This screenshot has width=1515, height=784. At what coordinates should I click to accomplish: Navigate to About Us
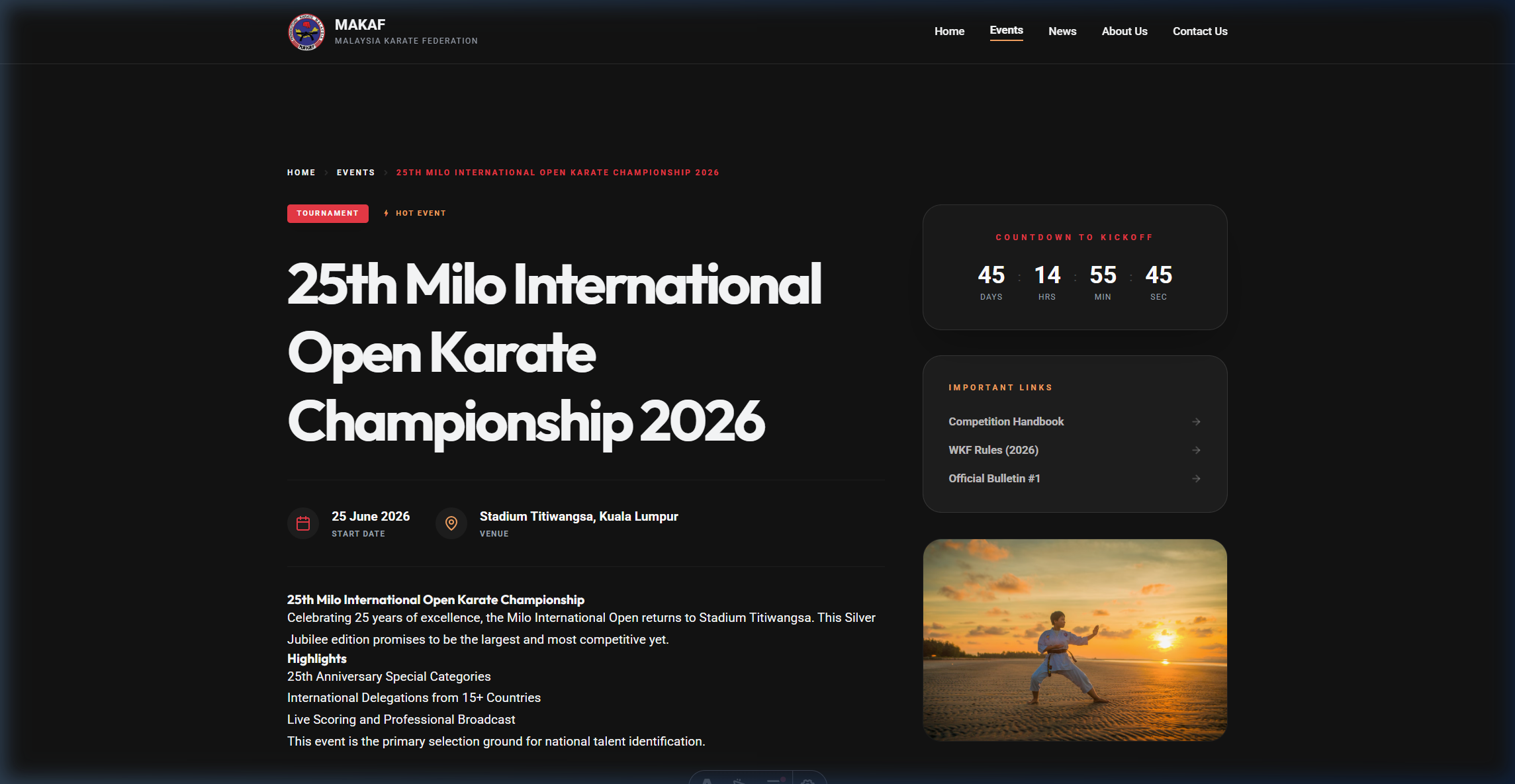point(1125,31)
